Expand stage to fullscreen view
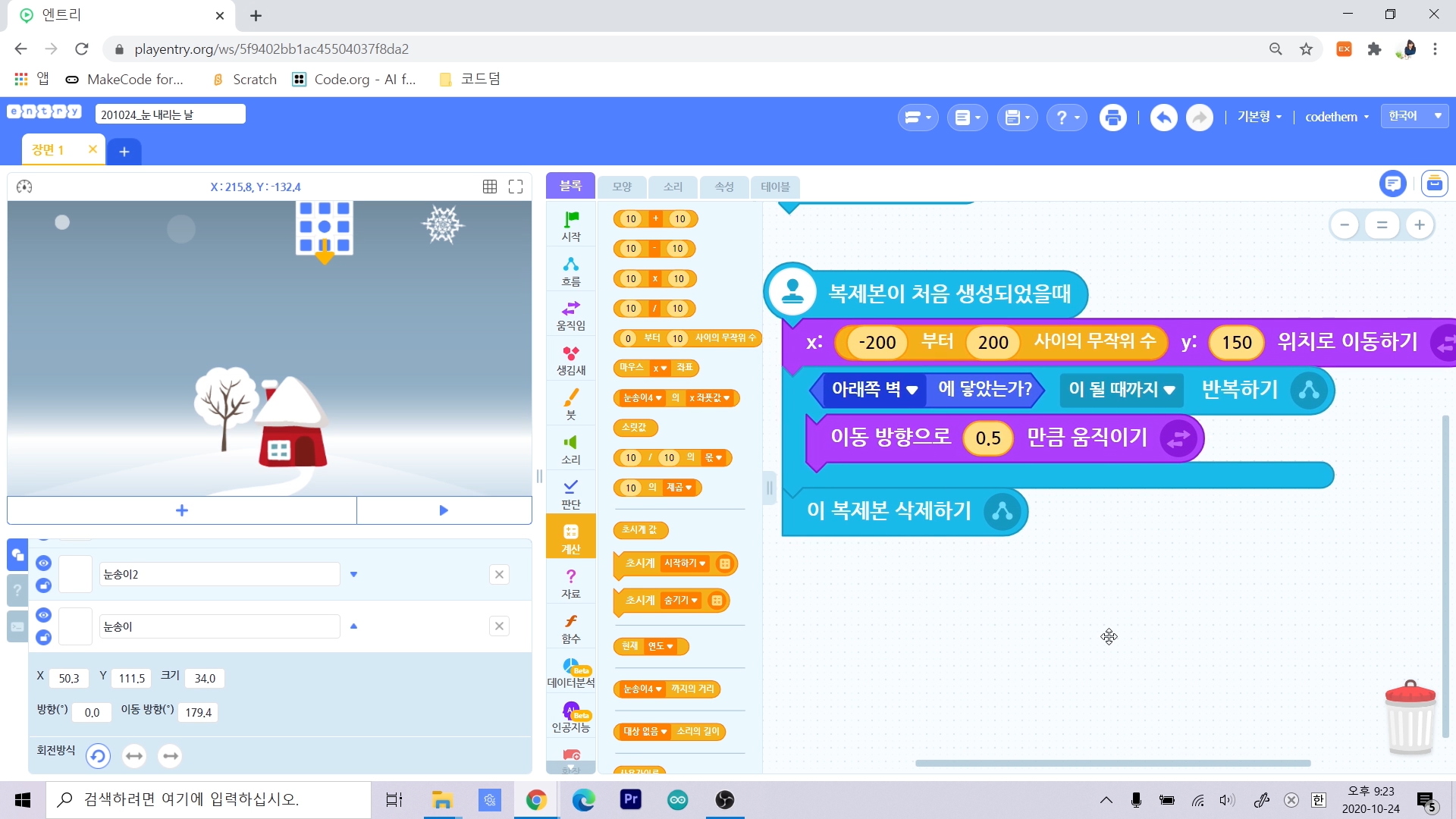 516,187
